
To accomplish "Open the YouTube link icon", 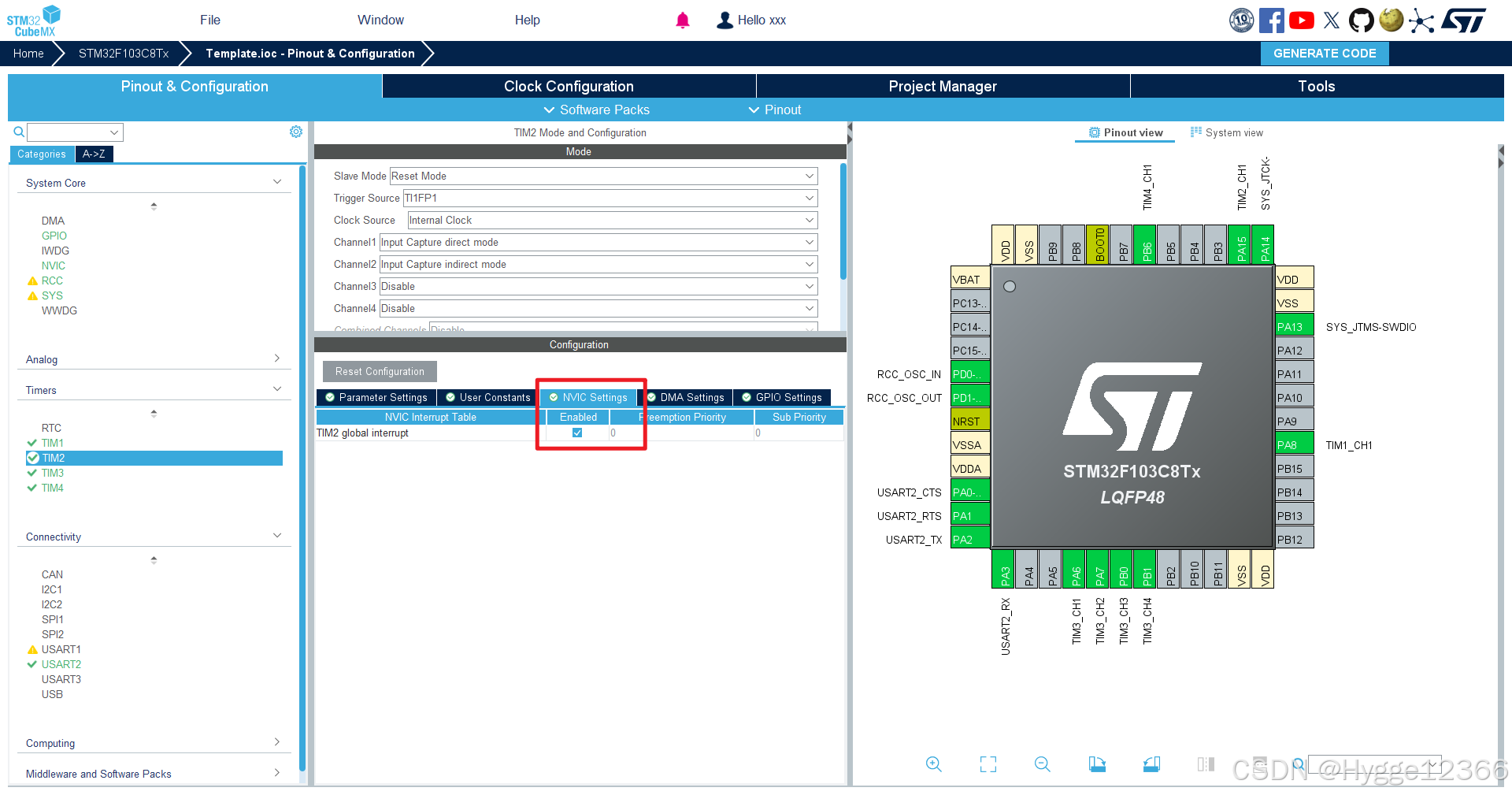I will (1301, 20).
